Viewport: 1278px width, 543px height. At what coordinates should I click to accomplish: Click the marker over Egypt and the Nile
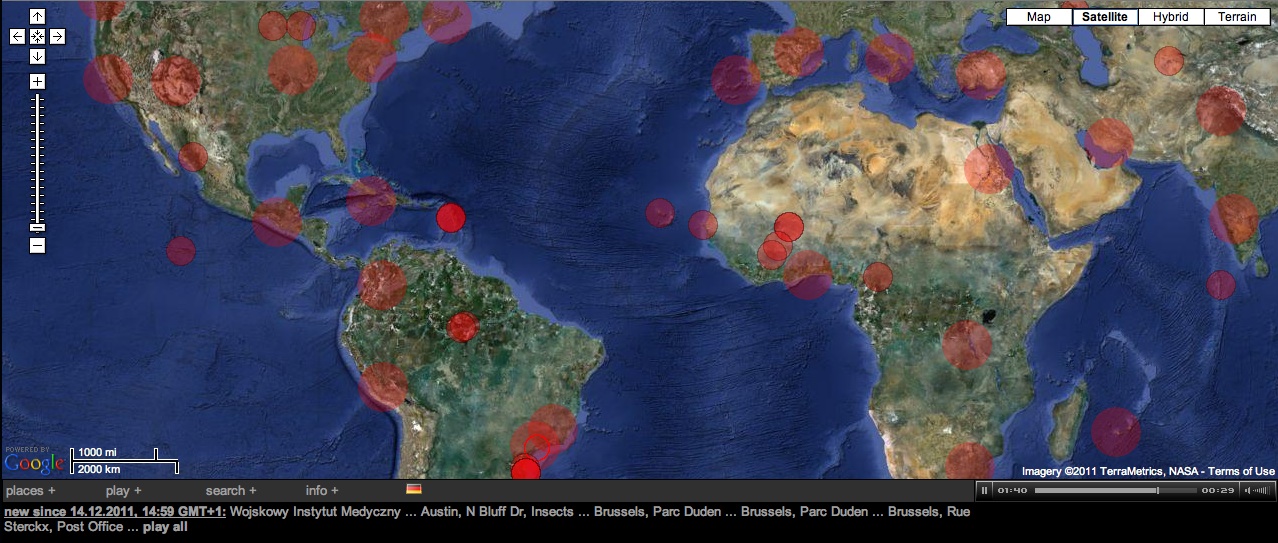click(x=988, y=168)
